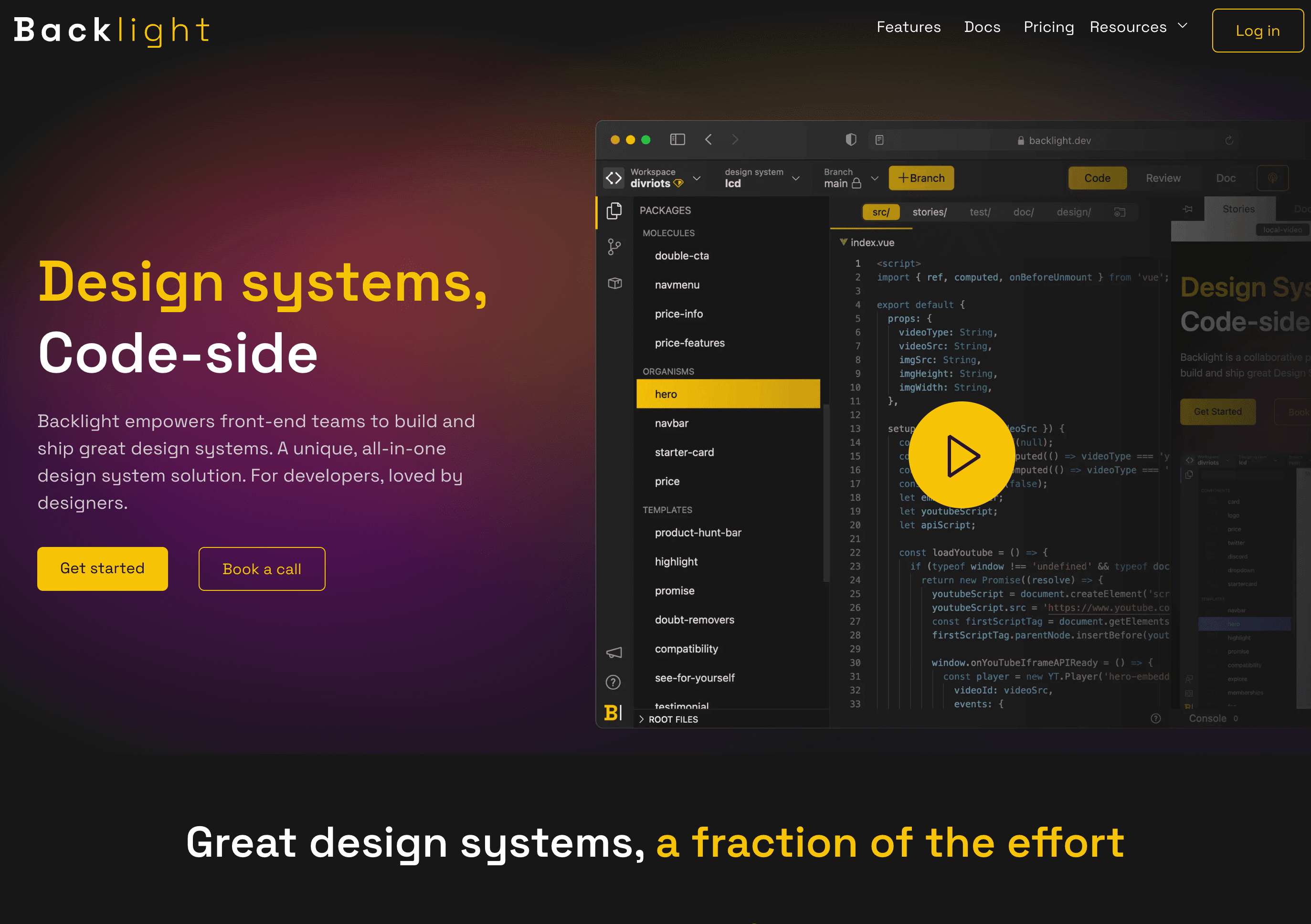Click the code brackets workspace icon
The height and width of the screenshot is (924, 1311).
(614, 178)
